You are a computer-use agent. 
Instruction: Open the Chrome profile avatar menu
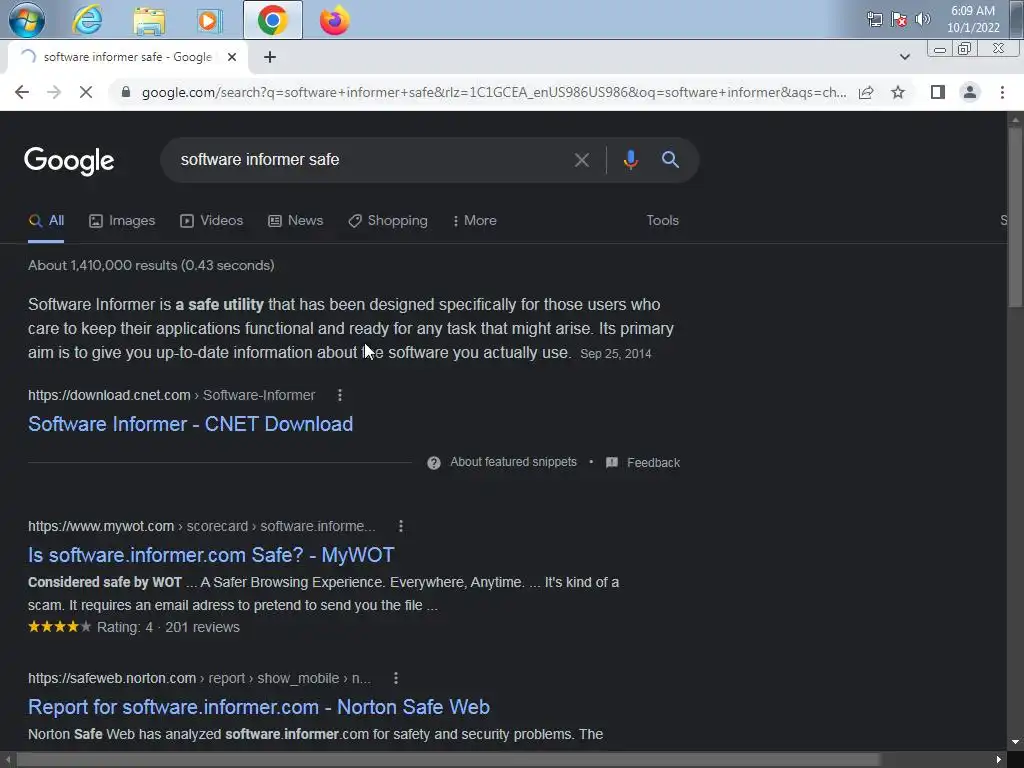[970, 92]
